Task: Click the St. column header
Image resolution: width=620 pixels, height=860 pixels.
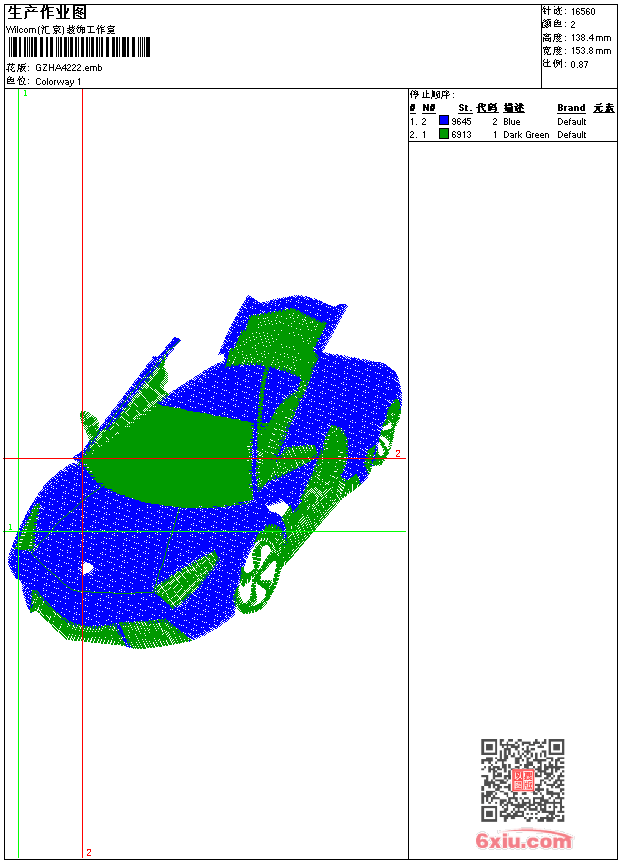Action: pos(465,108)
